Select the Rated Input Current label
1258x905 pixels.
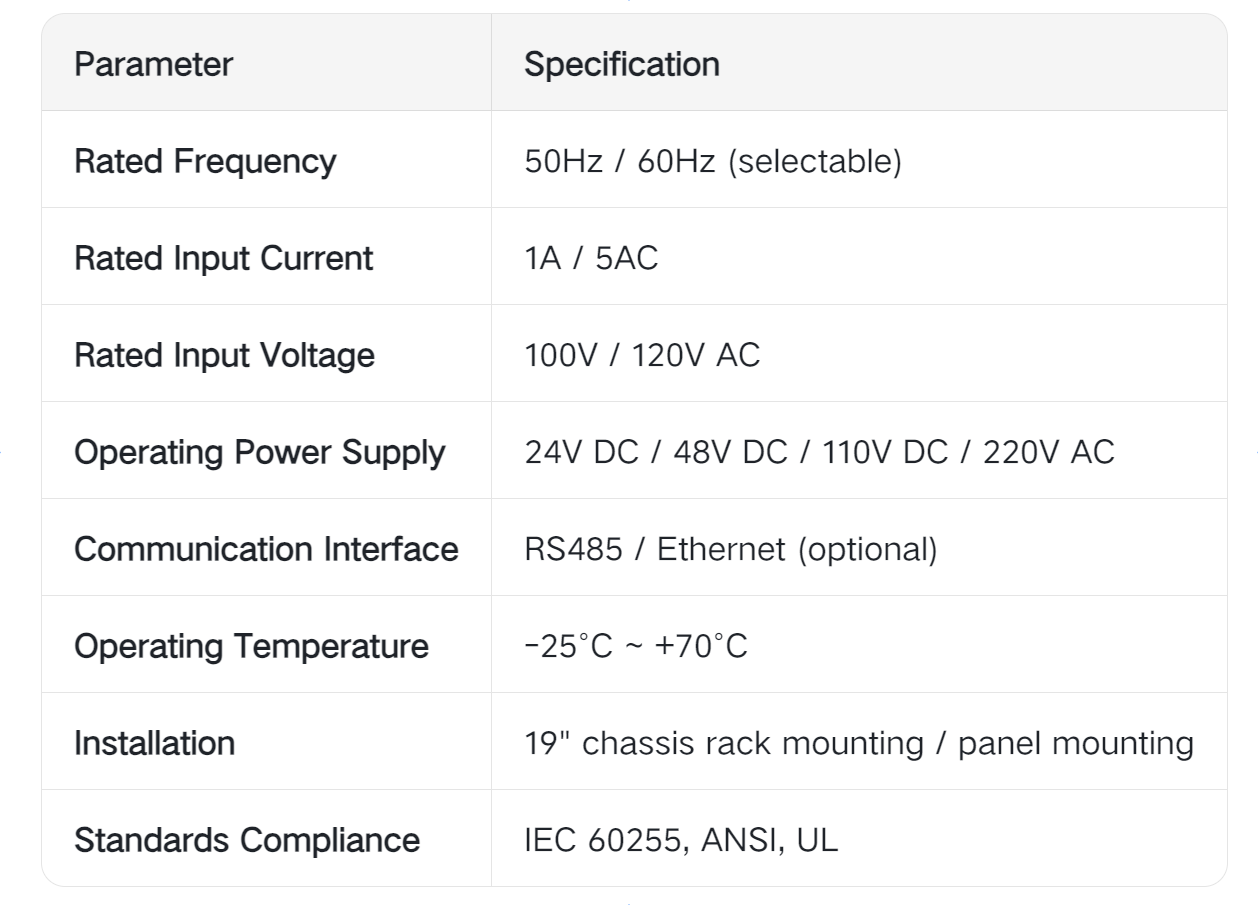click(x=223, y=259)
